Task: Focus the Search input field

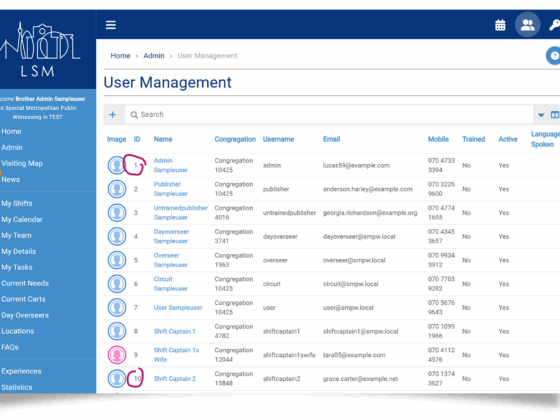Action: pos(329,114)
